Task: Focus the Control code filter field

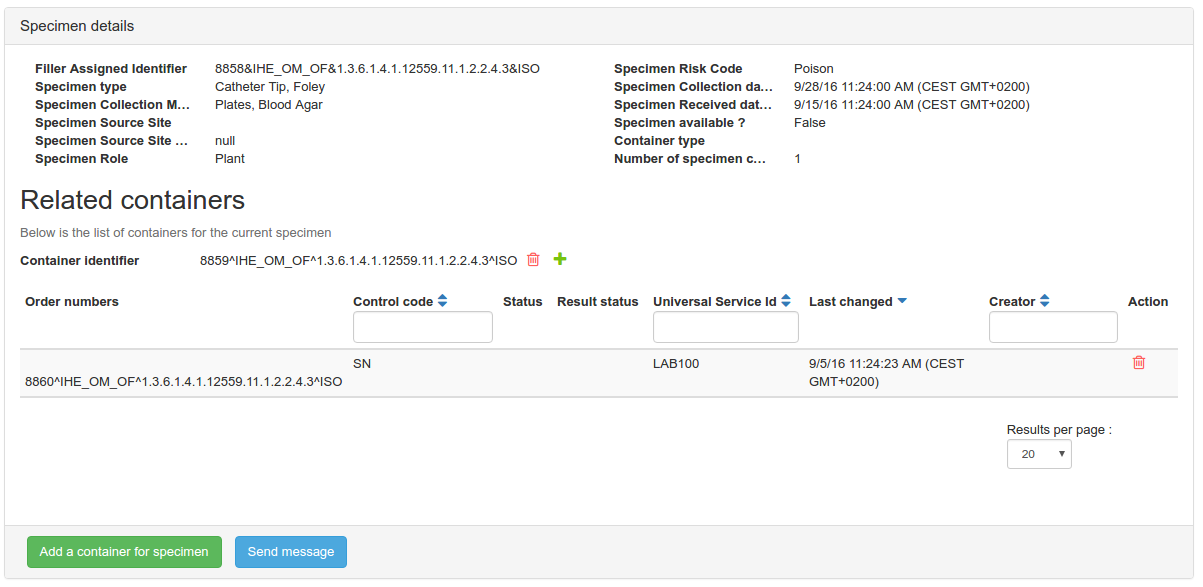Action: (422, 327)
